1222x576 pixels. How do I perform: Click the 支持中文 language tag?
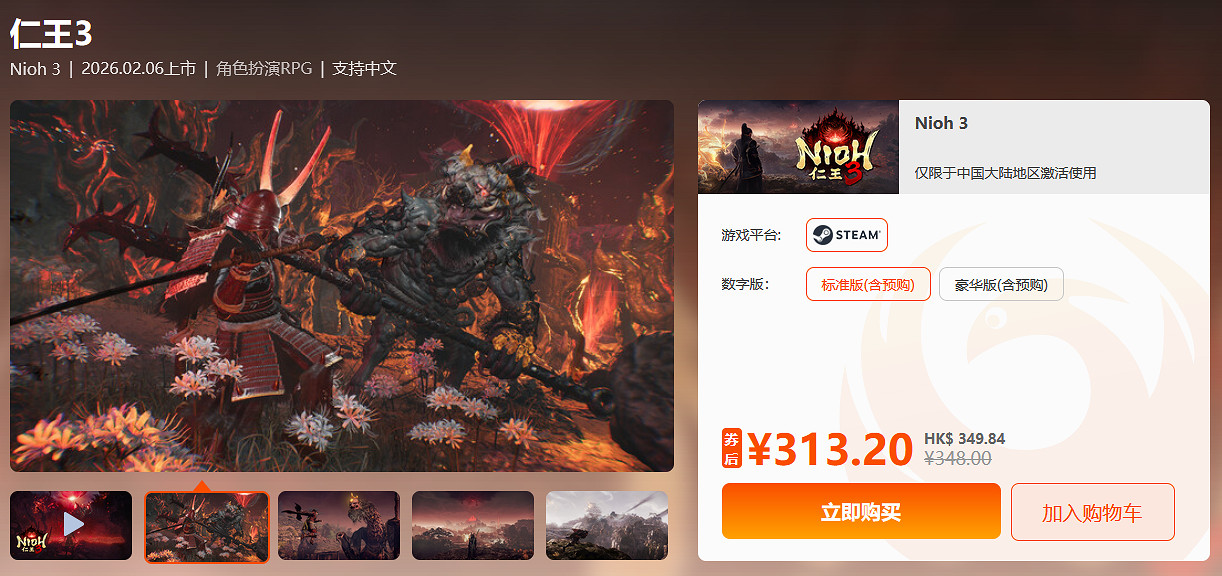tap(365, 68)
